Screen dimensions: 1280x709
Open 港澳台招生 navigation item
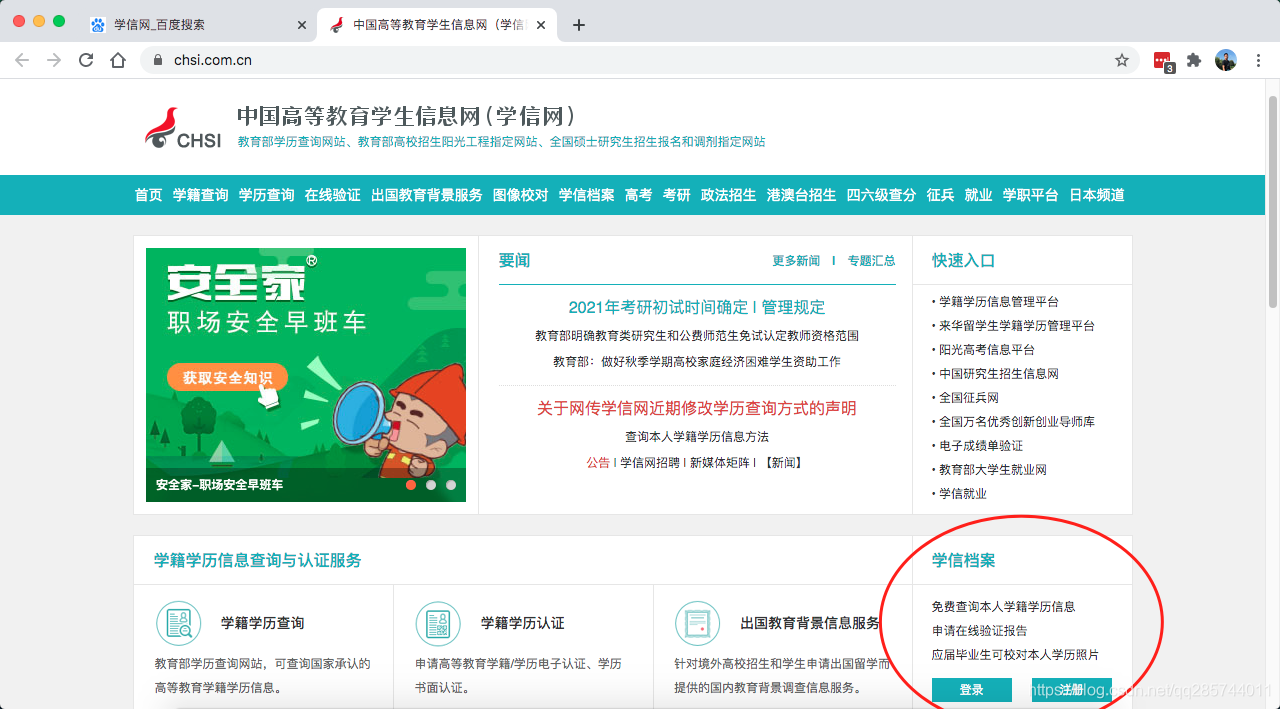pos(801,195)
